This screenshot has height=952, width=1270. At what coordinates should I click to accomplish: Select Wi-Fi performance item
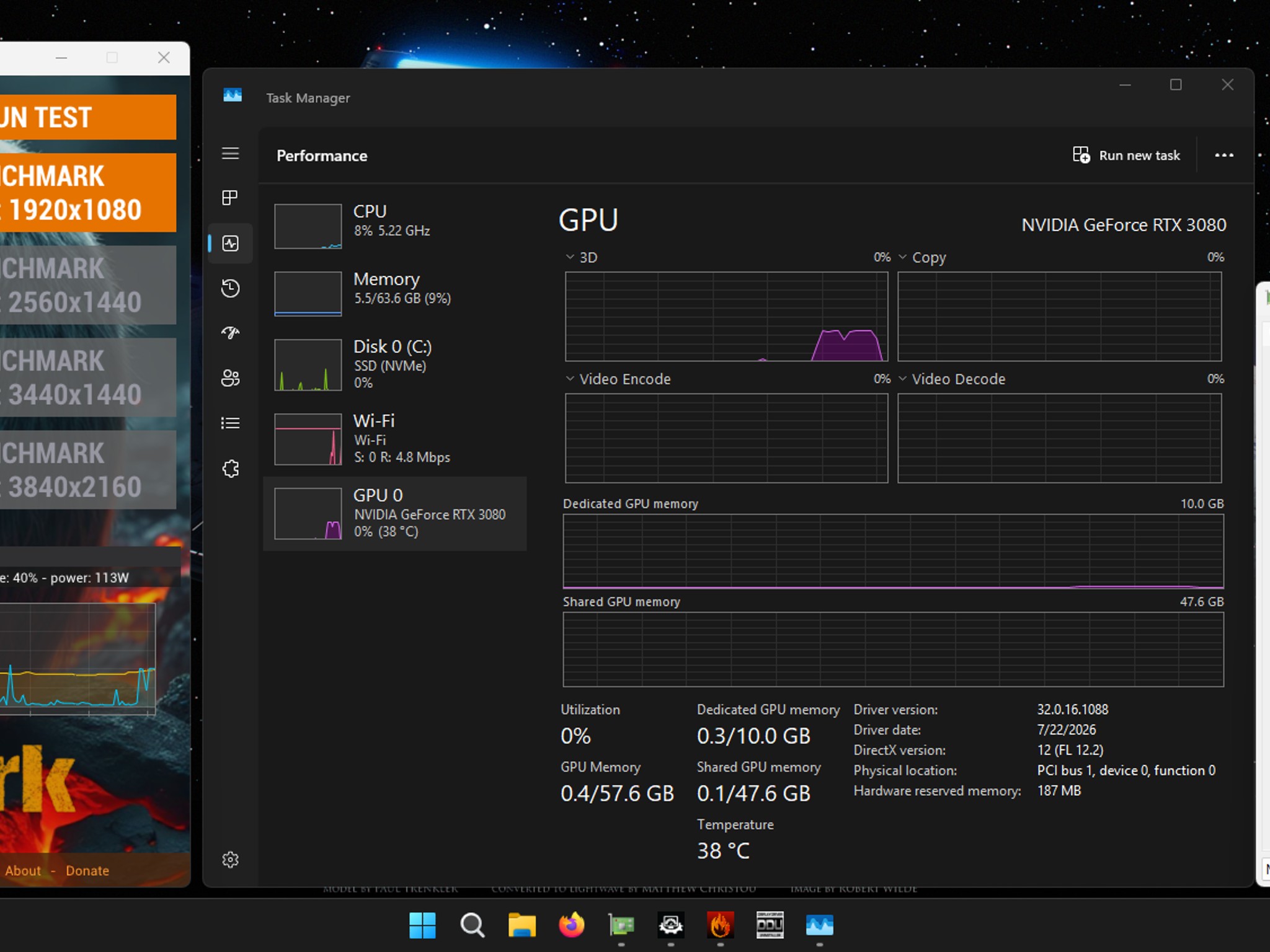coord(394,439)
